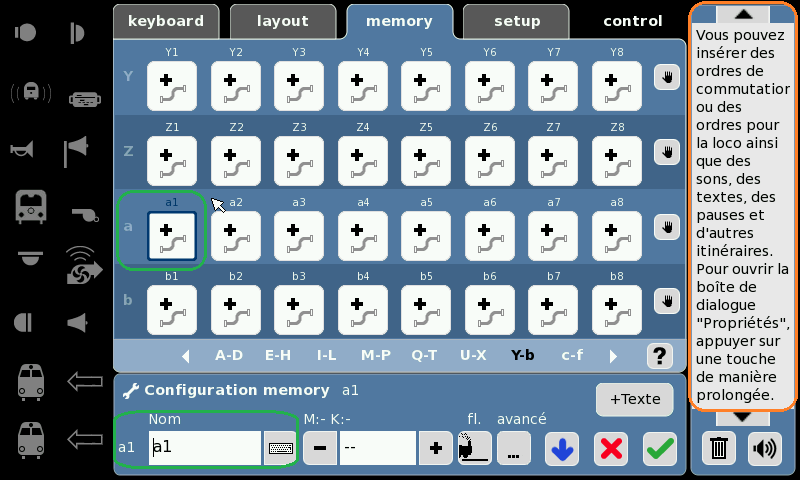Confirm with the green checkmark
800x480 pixels.
pos(659,449)
